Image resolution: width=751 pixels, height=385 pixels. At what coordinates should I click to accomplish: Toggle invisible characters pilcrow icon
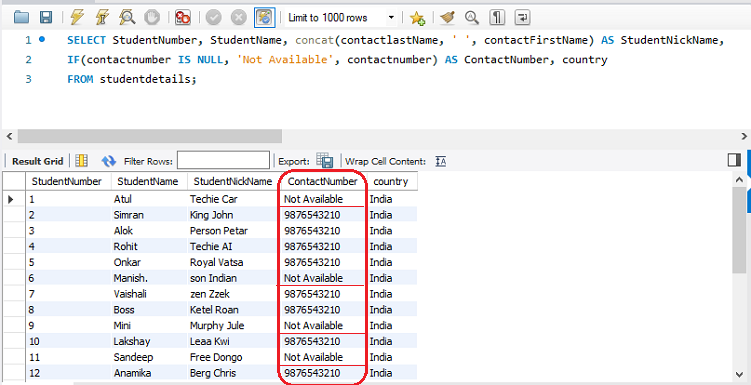tap(497, 18)
